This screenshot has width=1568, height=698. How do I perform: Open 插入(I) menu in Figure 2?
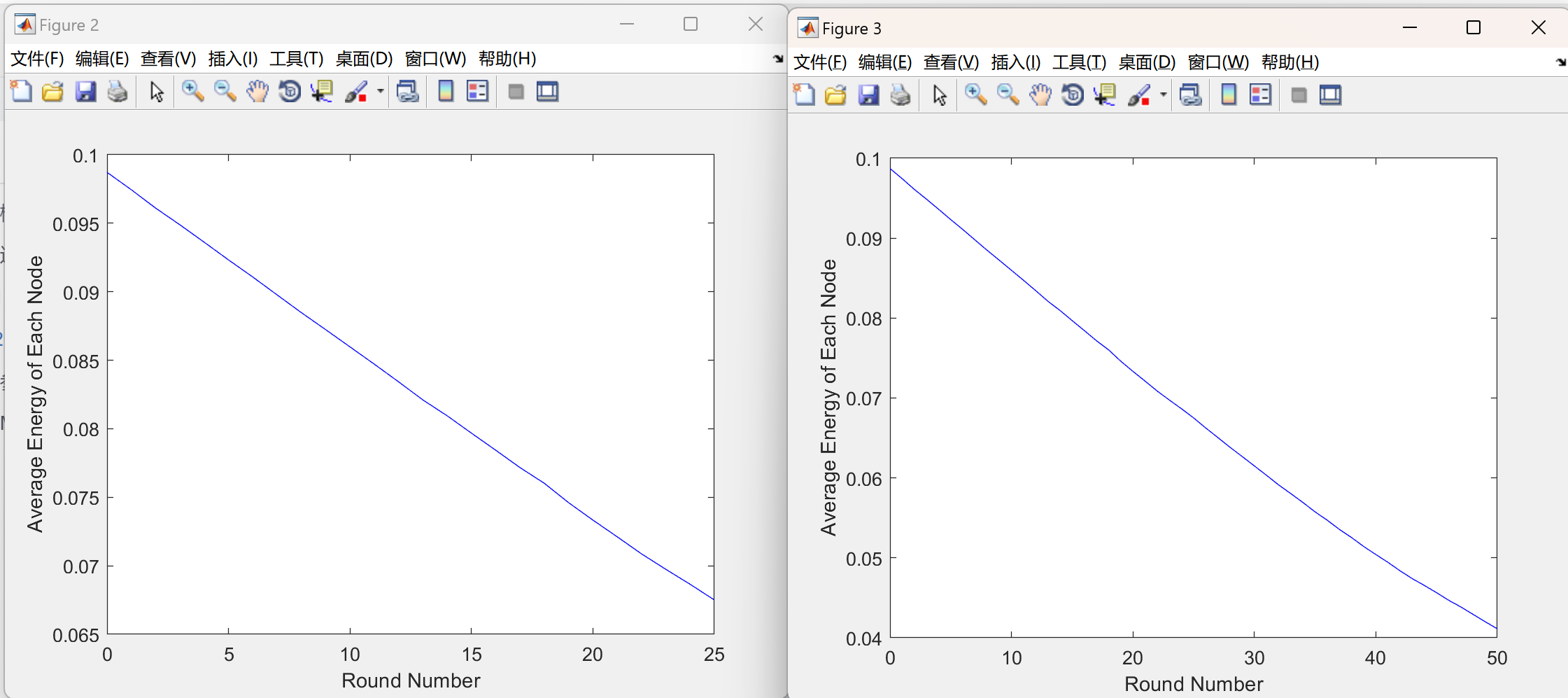[x=233, y=59]
